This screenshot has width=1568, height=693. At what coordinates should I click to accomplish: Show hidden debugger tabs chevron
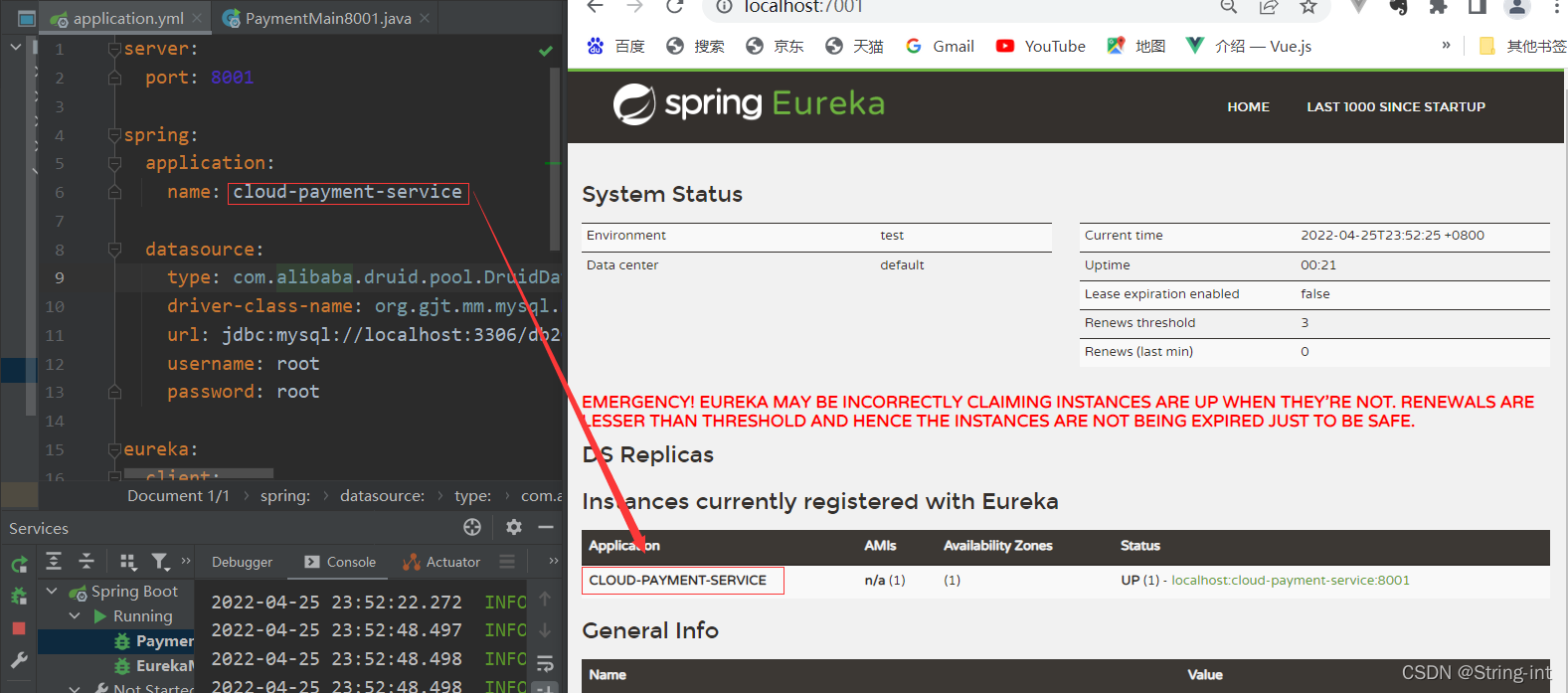(554, 561)
